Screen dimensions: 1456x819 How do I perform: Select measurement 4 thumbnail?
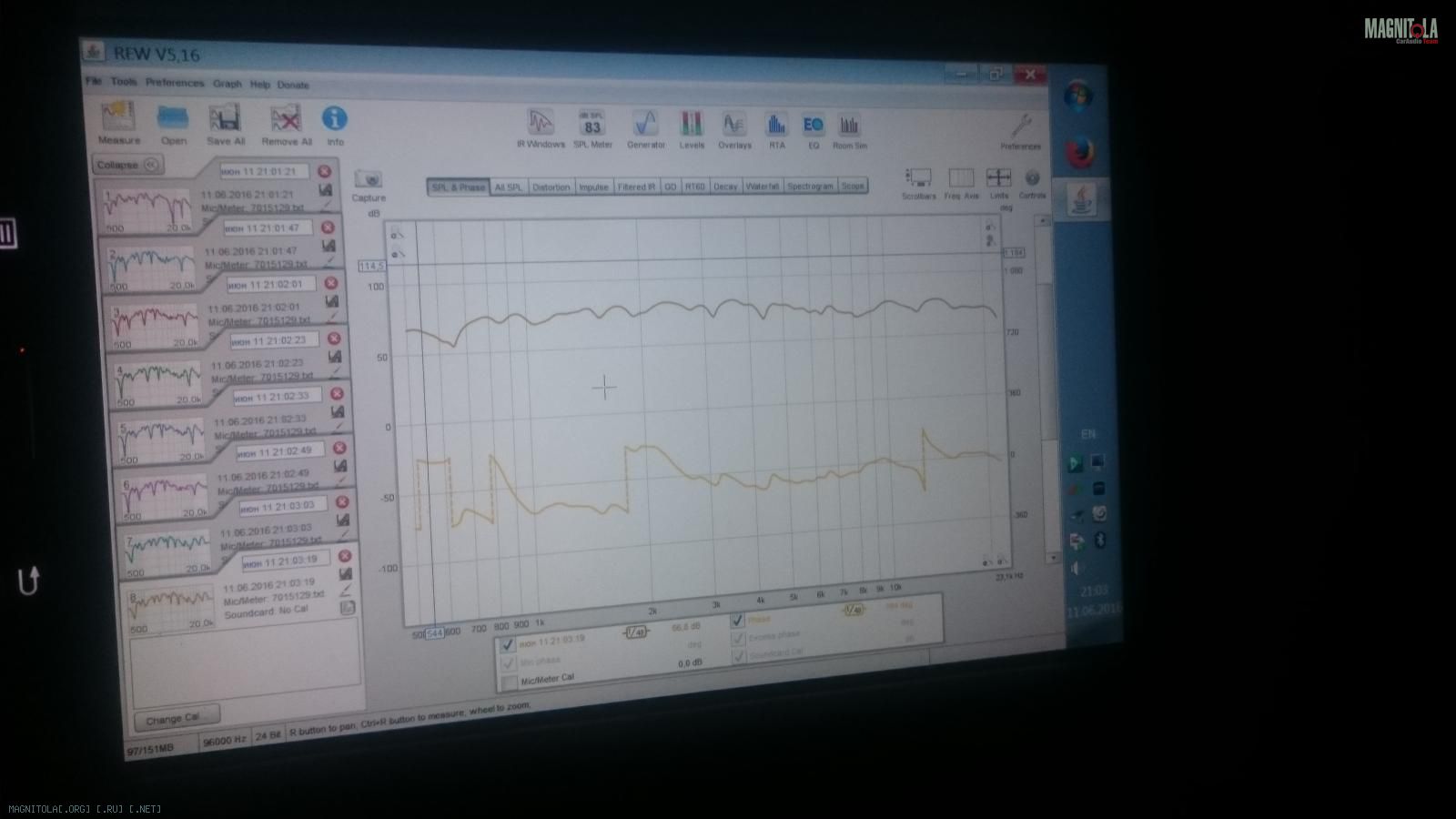(x=157, y=384)
